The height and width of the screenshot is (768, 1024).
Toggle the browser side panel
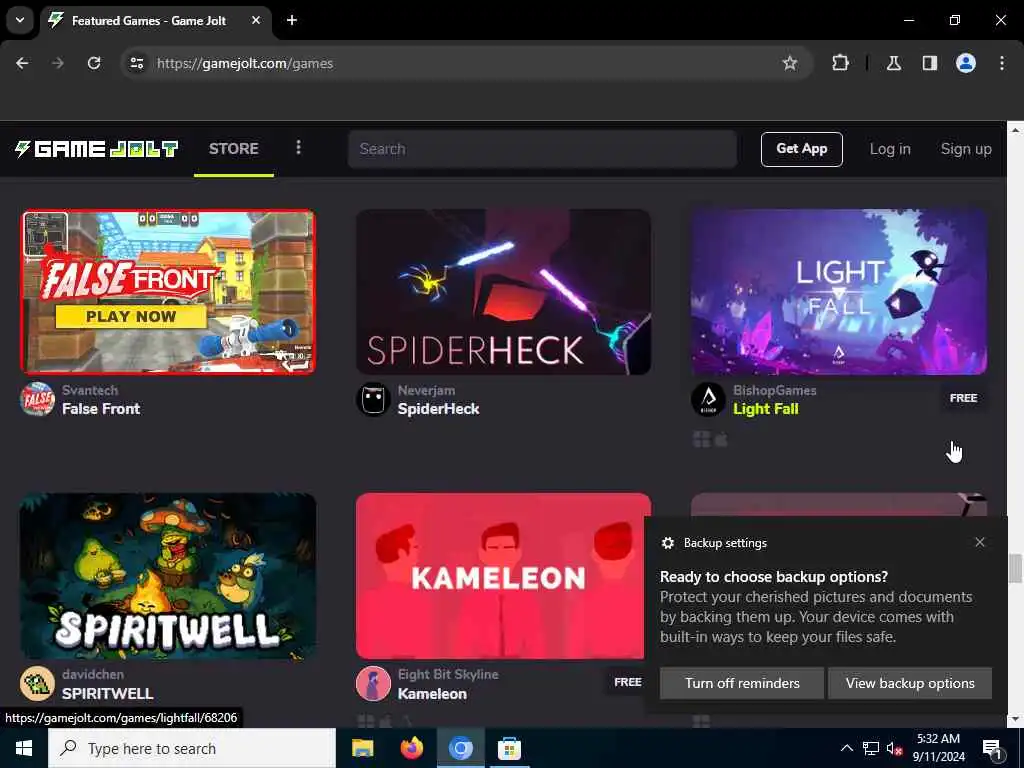930,63
